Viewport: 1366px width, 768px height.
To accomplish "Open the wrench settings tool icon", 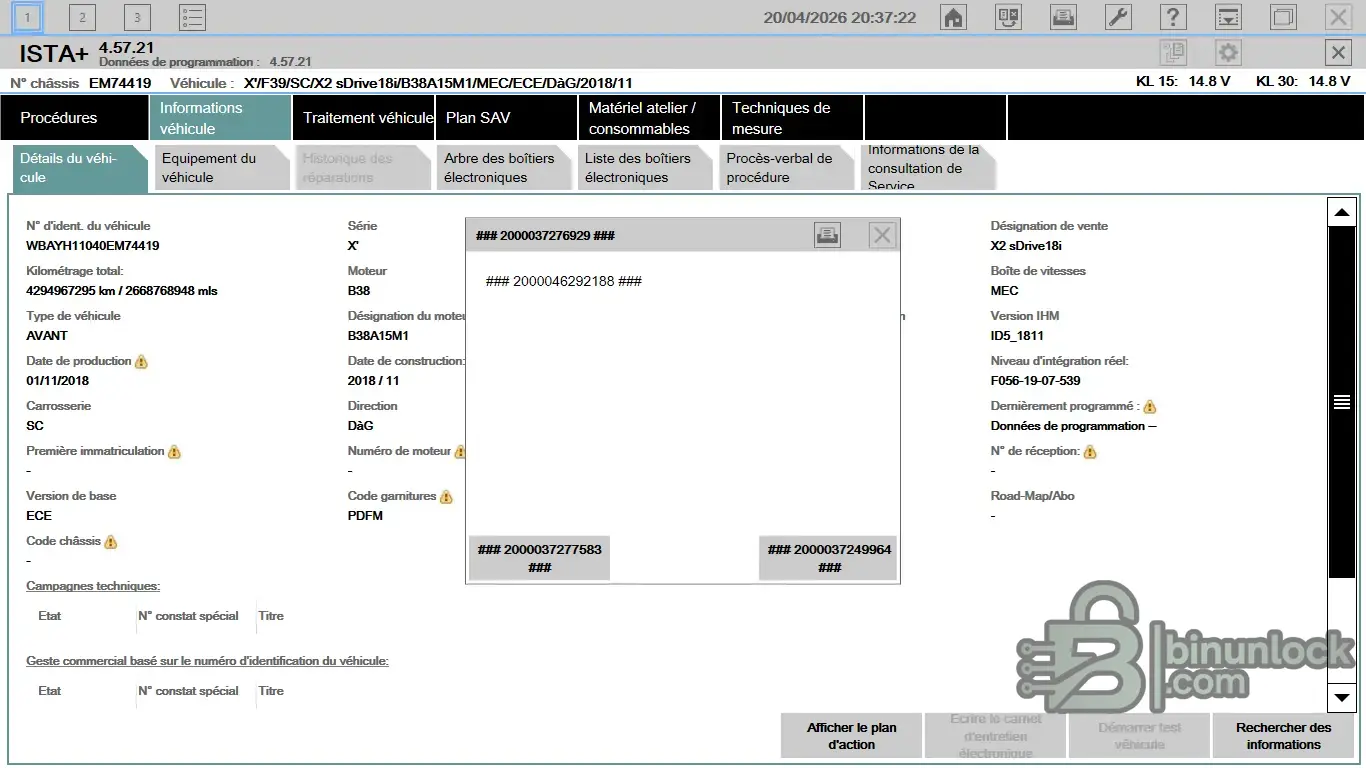I will coord(1118,17).
